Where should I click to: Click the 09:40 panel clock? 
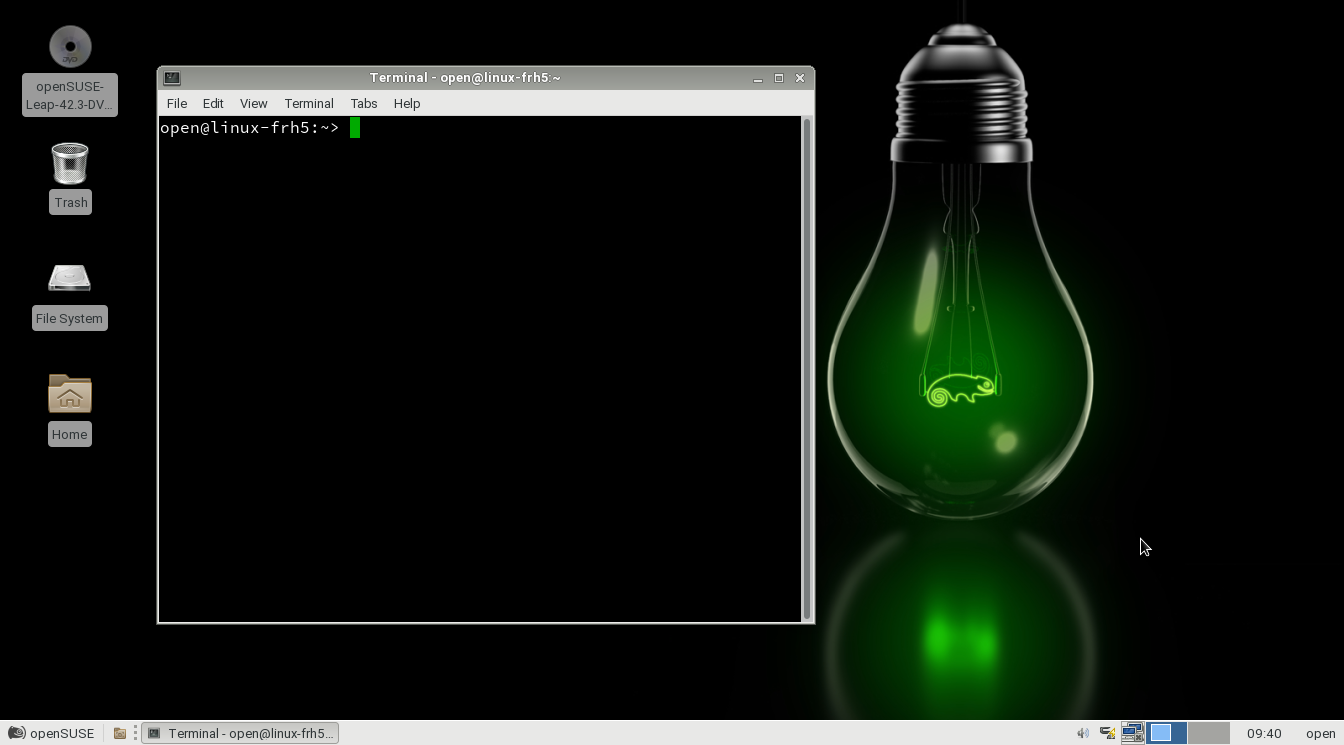pos(1264,733)
